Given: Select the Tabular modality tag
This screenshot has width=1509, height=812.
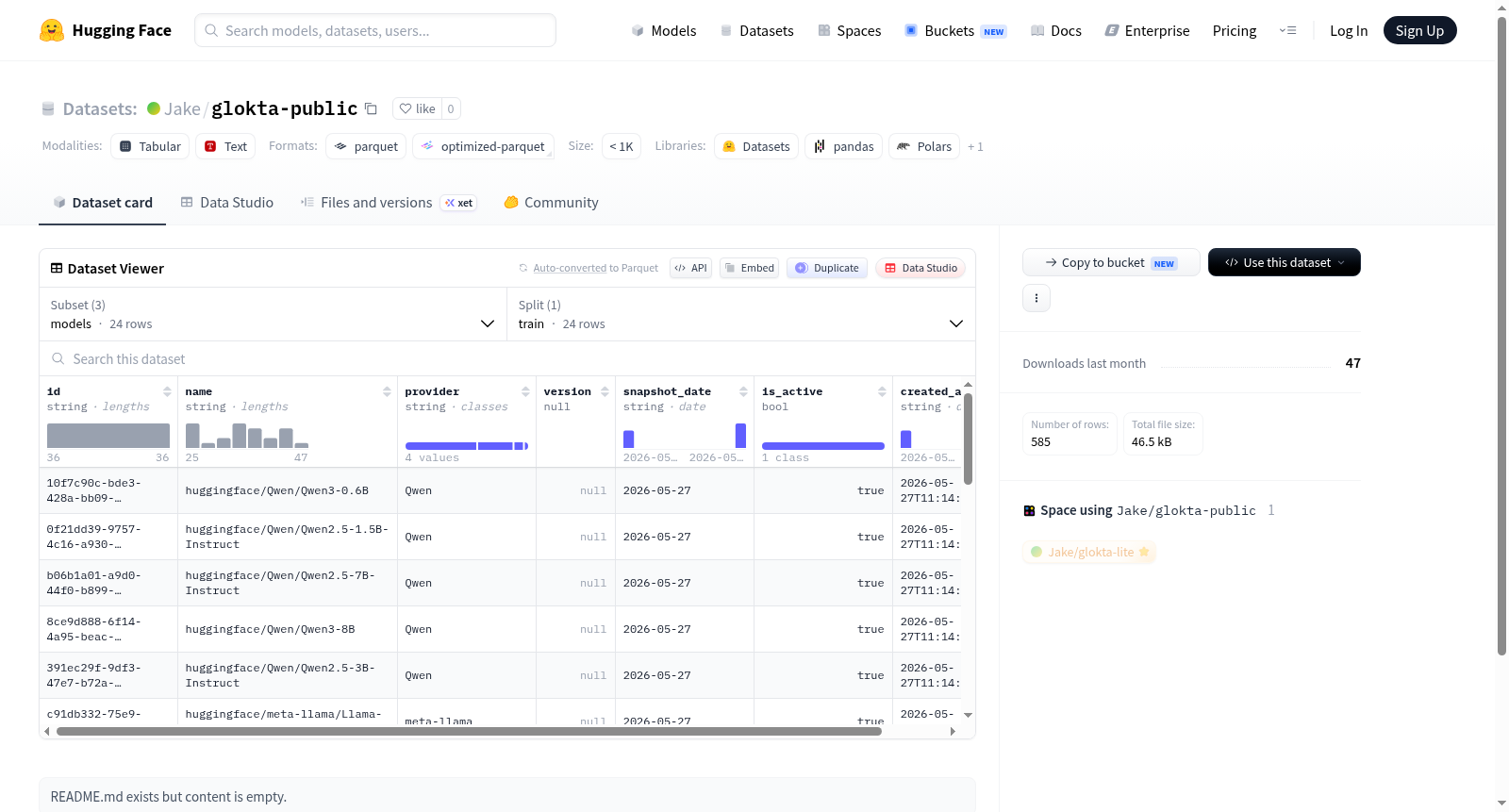Looking at the screenshot, I should 150,146.
